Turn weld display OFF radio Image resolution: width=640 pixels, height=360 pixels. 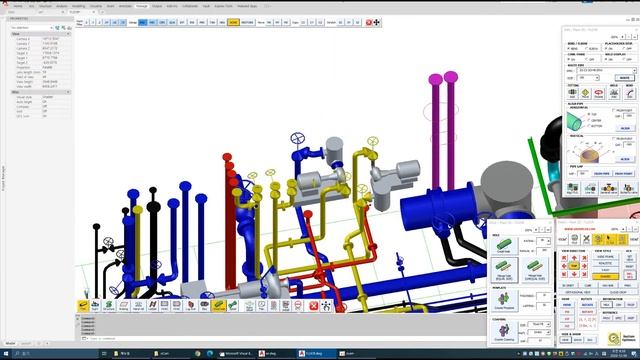pyautogui.click(x=624, y=59)
